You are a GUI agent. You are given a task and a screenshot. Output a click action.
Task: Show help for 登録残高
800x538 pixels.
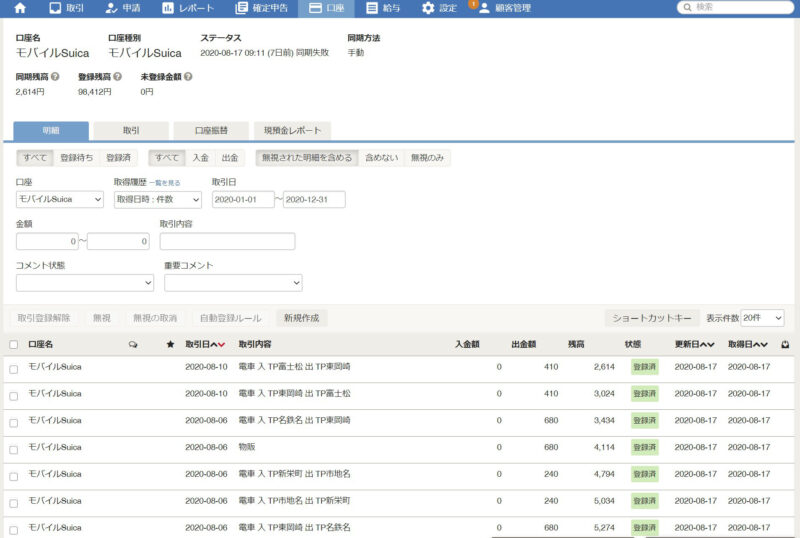tap(117, 77)
